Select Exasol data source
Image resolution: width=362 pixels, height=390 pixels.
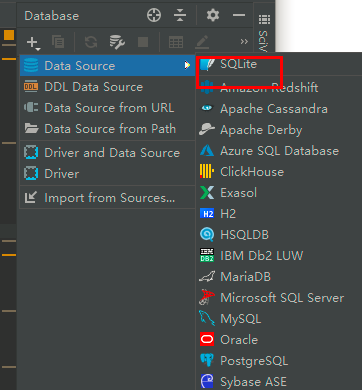click(x=279, y=193)
